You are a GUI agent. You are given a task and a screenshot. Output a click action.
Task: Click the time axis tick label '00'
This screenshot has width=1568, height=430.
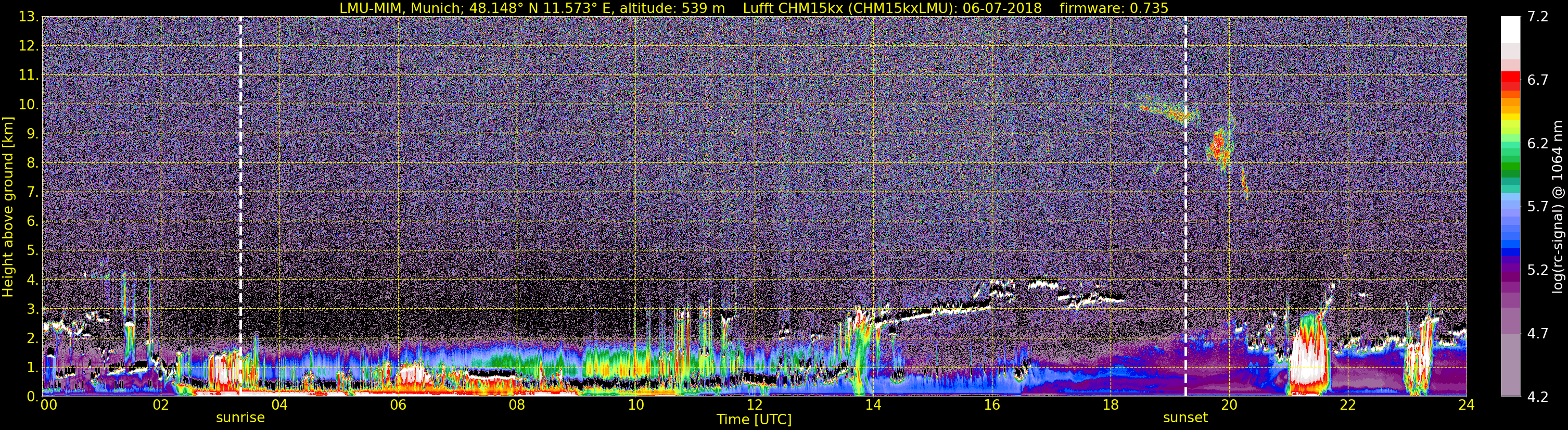[48, 405]
